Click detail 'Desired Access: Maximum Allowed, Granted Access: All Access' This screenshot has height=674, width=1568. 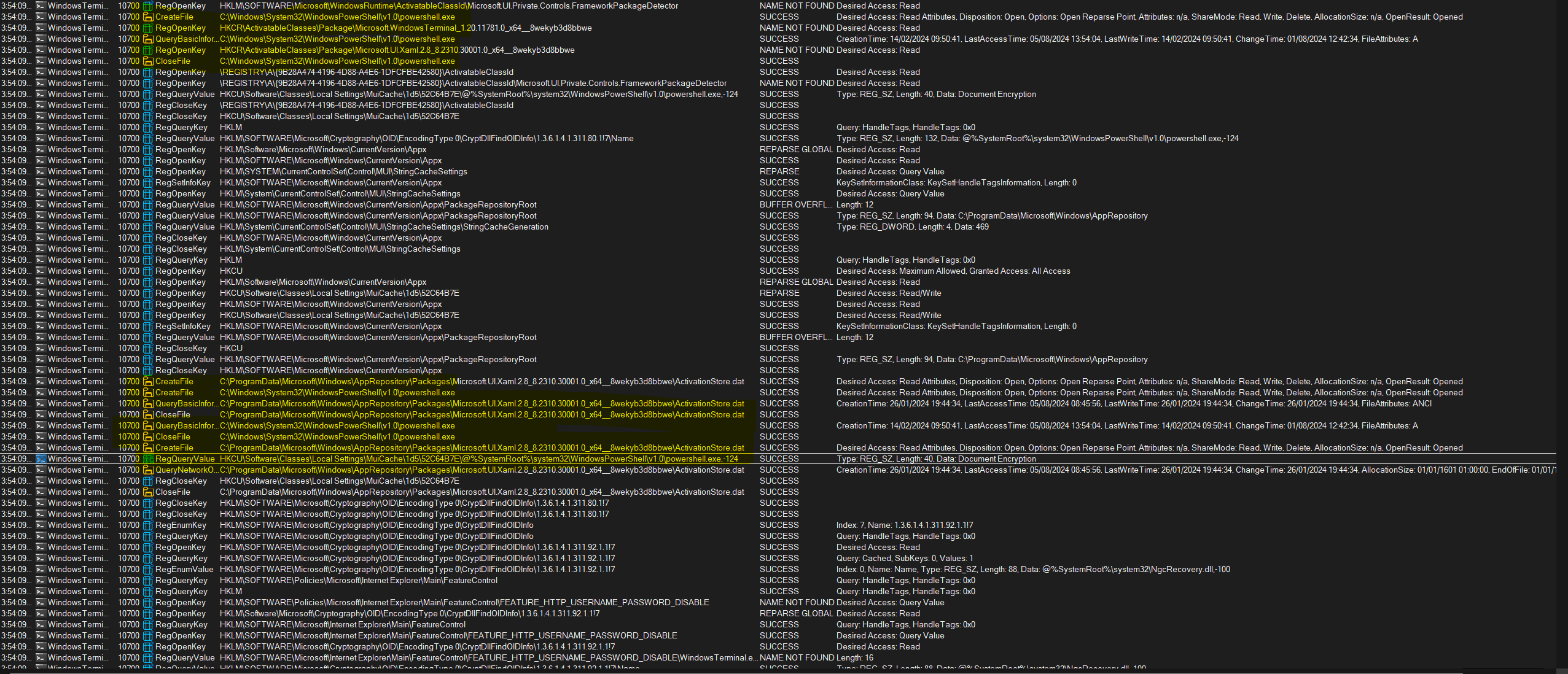click(x=953, y=271)
